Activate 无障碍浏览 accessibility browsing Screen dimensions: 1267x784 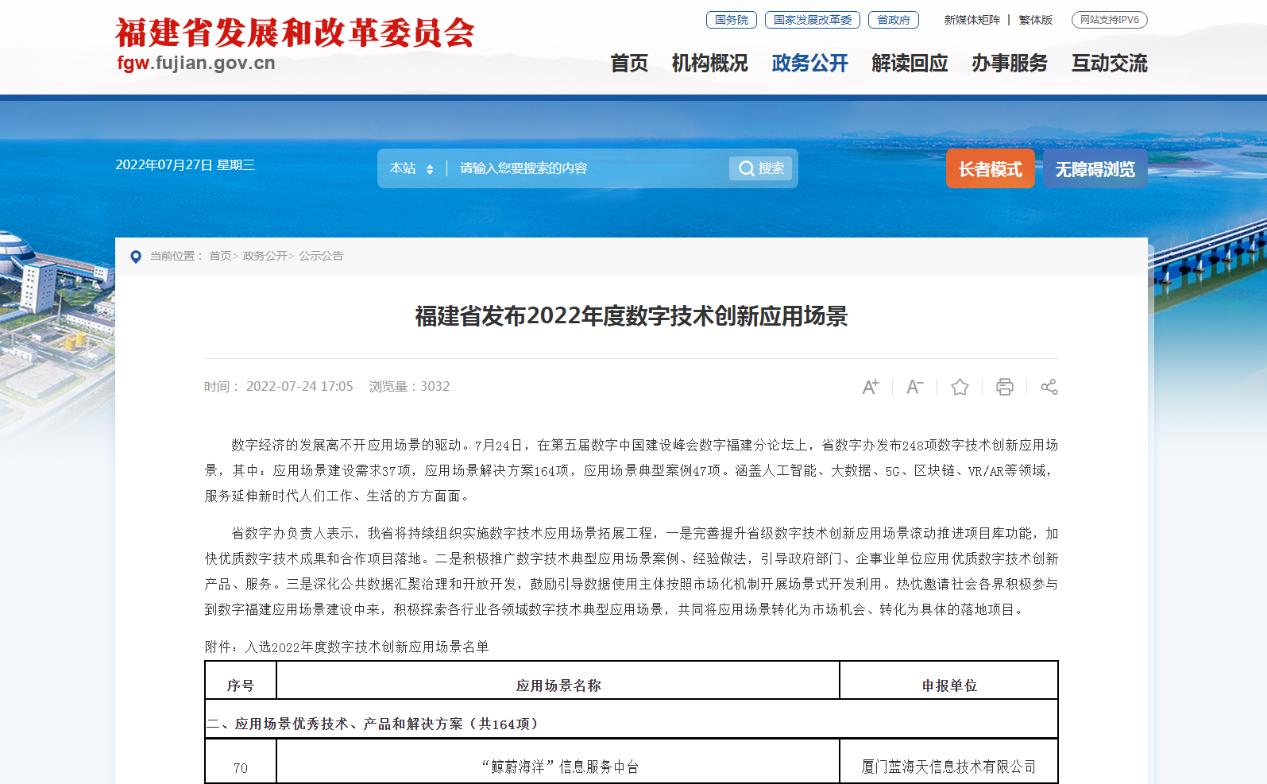pos(1094,168)
